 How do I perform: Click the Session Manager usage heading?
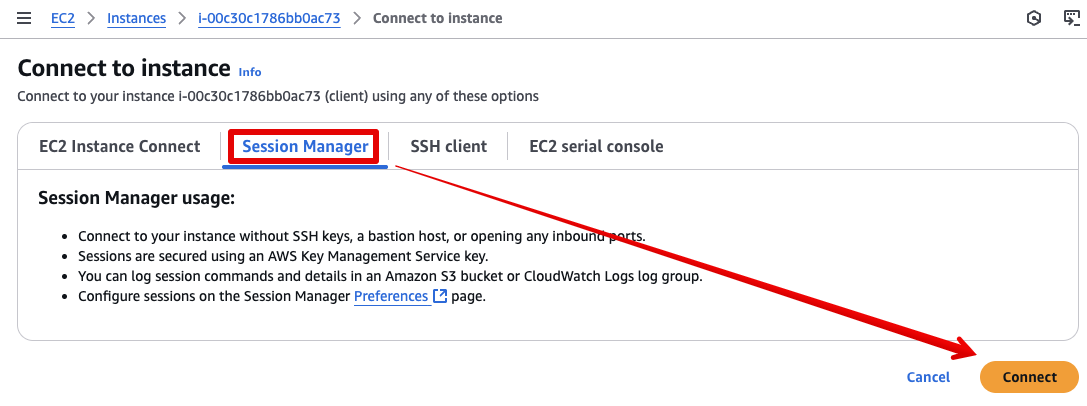coord(137,198)
